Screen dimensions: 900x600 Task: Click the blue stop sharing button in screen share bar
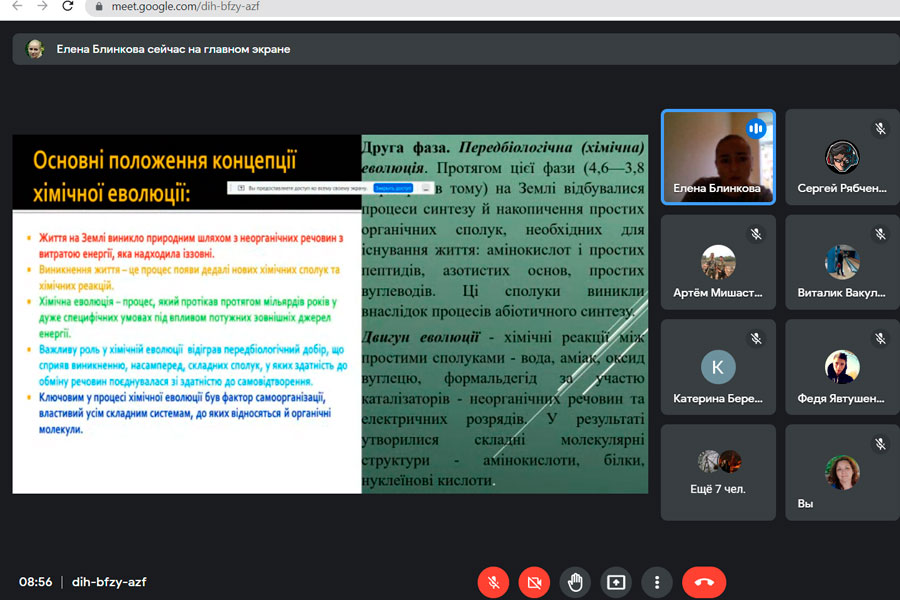(393, 188)
